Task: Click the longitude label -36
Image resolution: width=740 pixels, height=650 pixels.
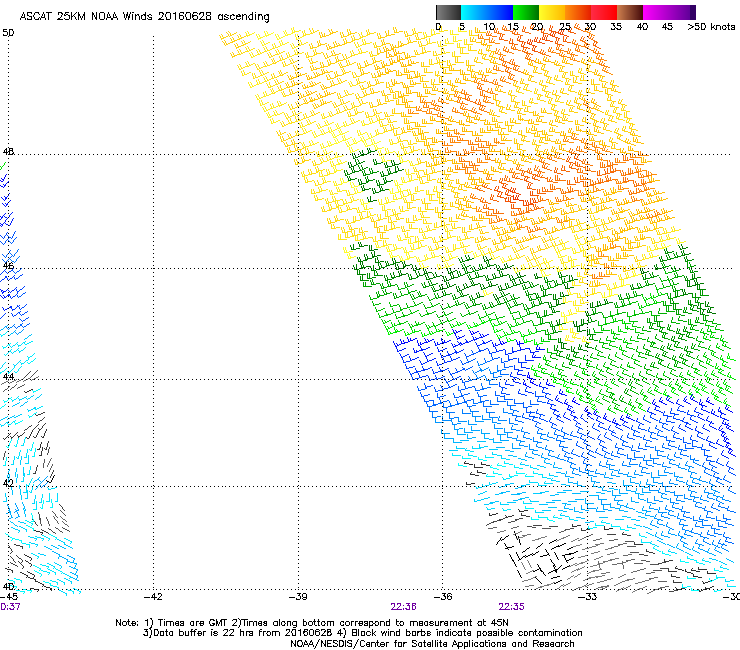Action: tap(443, 597)
